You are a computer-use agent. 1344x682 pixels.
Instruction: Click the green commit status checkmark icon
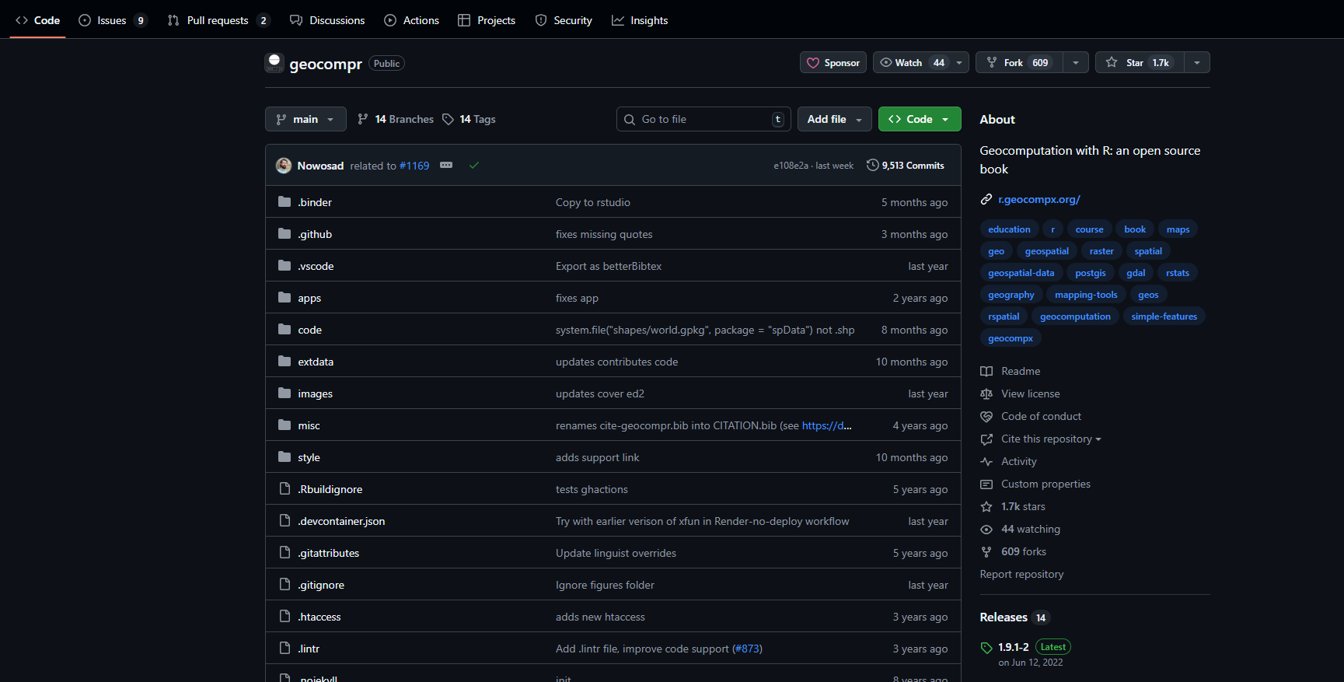474,166
